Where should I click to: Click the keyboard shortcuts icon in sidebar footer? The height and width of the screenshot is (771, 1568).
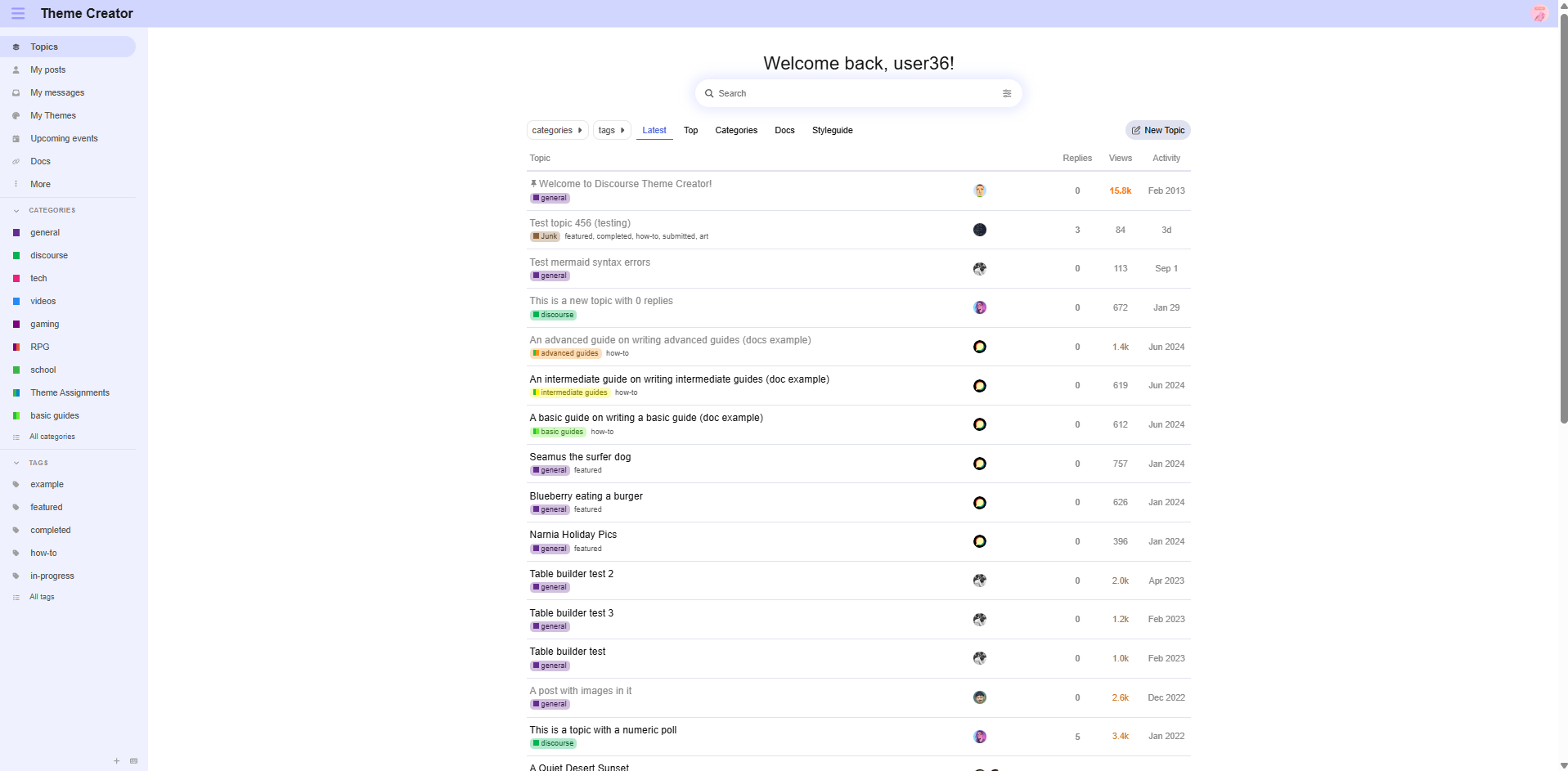[x=134, y=761]
